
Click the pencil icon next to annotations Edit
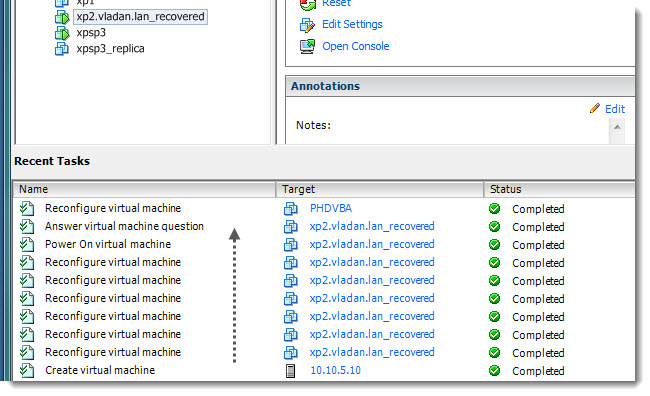pyautogui.click(x=594, y=109)
